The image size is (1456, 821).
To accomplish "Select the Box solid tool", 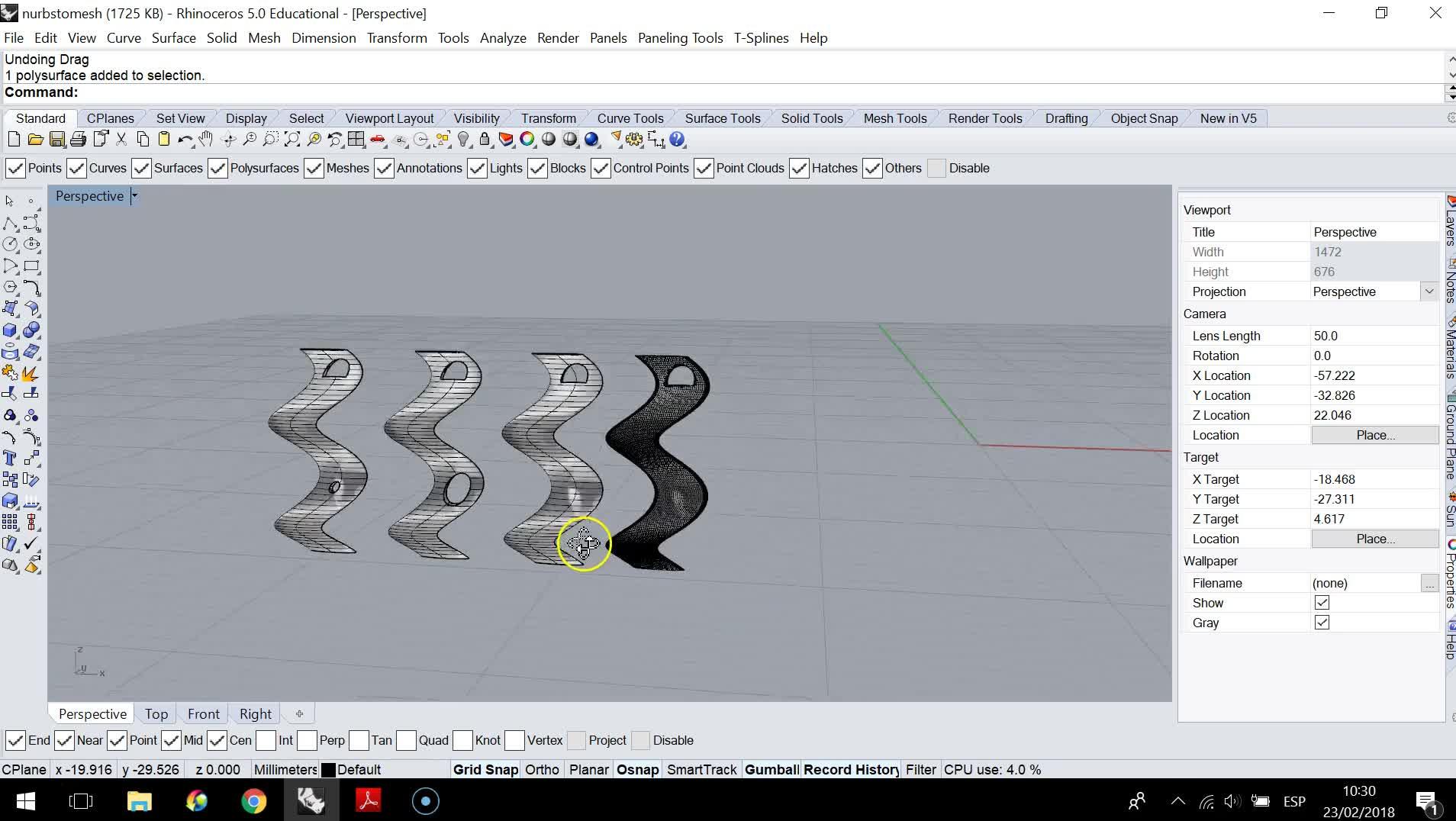I will pos(10,330).
